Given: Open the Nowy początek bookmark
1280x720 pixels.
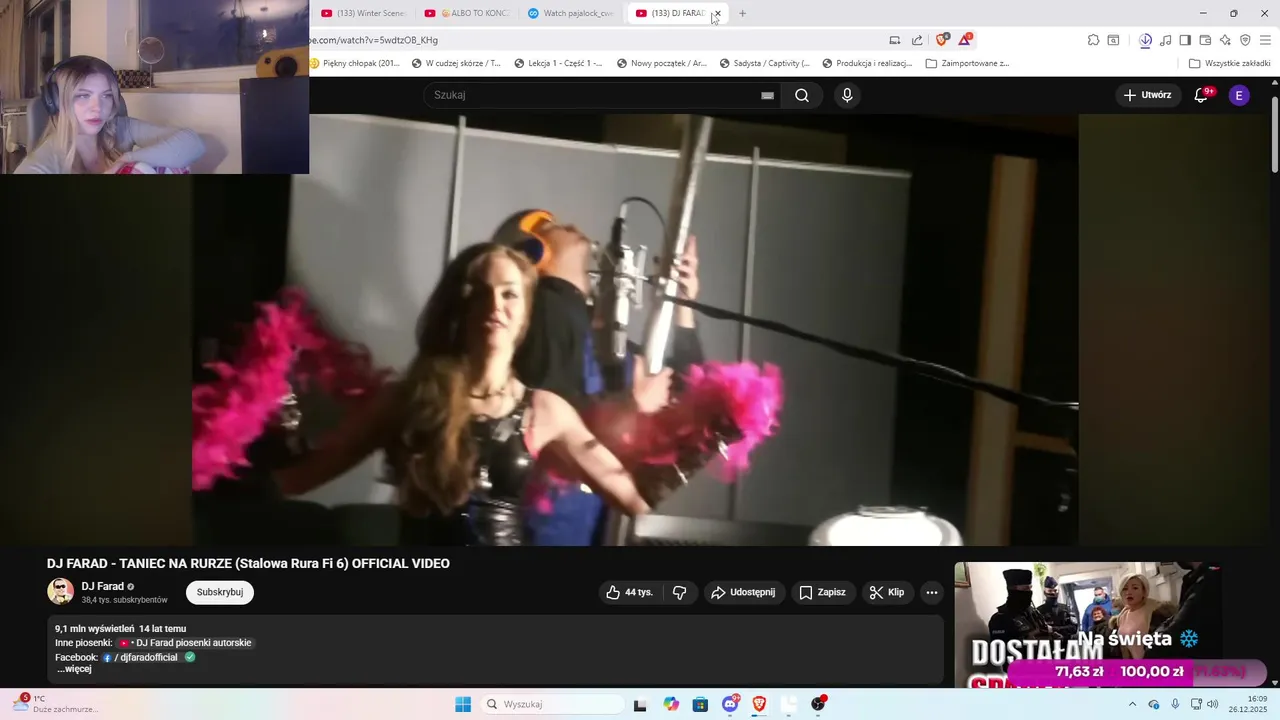Looking at the screenshot, I should [x=662, y=63].
